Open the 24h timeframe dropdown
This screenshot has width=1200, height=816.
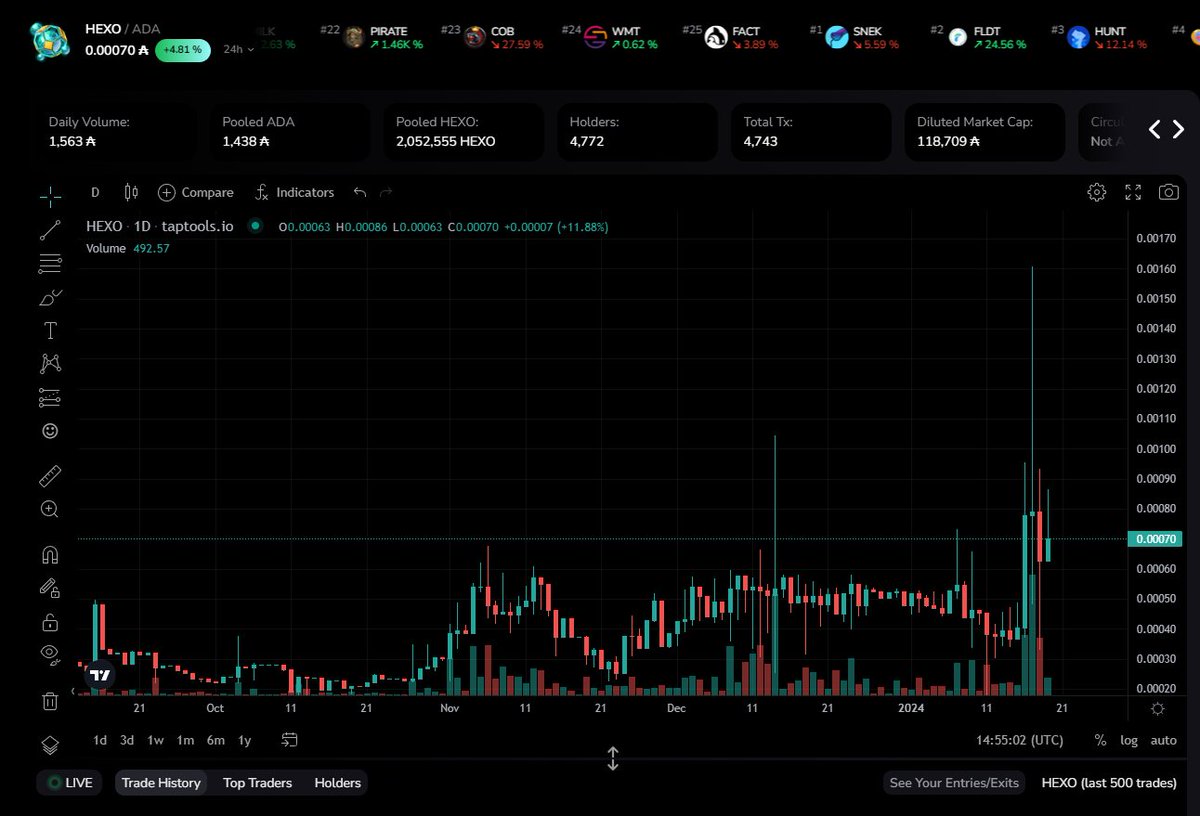[237, 49]
